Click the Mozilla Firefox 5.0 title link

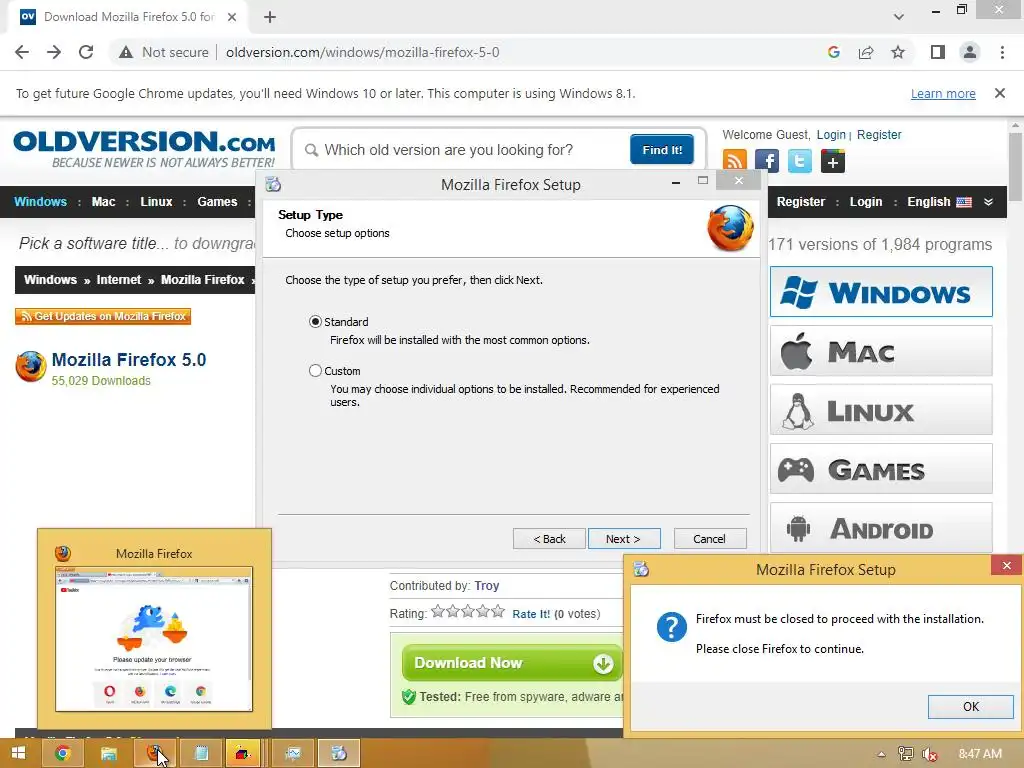click(129, 360)
